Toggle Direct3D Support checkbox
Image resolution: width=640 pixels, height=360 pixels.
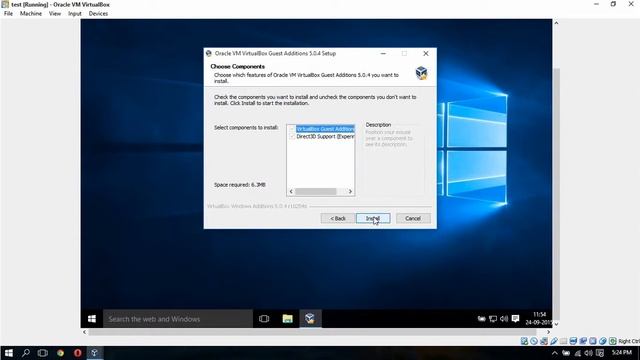coord(291,137)
